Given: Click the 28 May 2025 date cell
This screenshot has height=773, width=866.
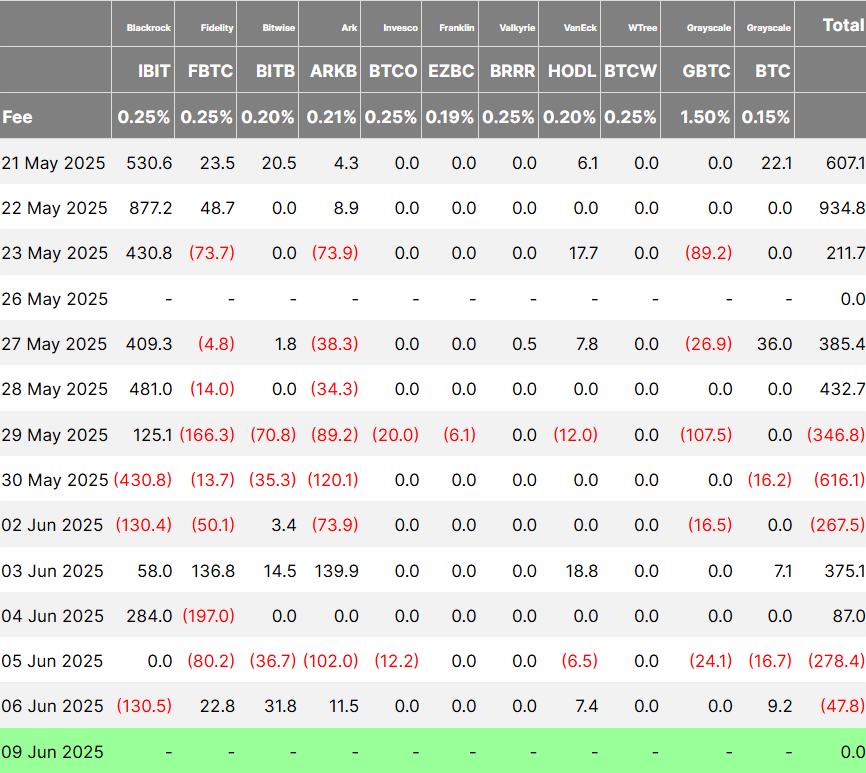Looking at the screenshot, I should click(54, 389).
